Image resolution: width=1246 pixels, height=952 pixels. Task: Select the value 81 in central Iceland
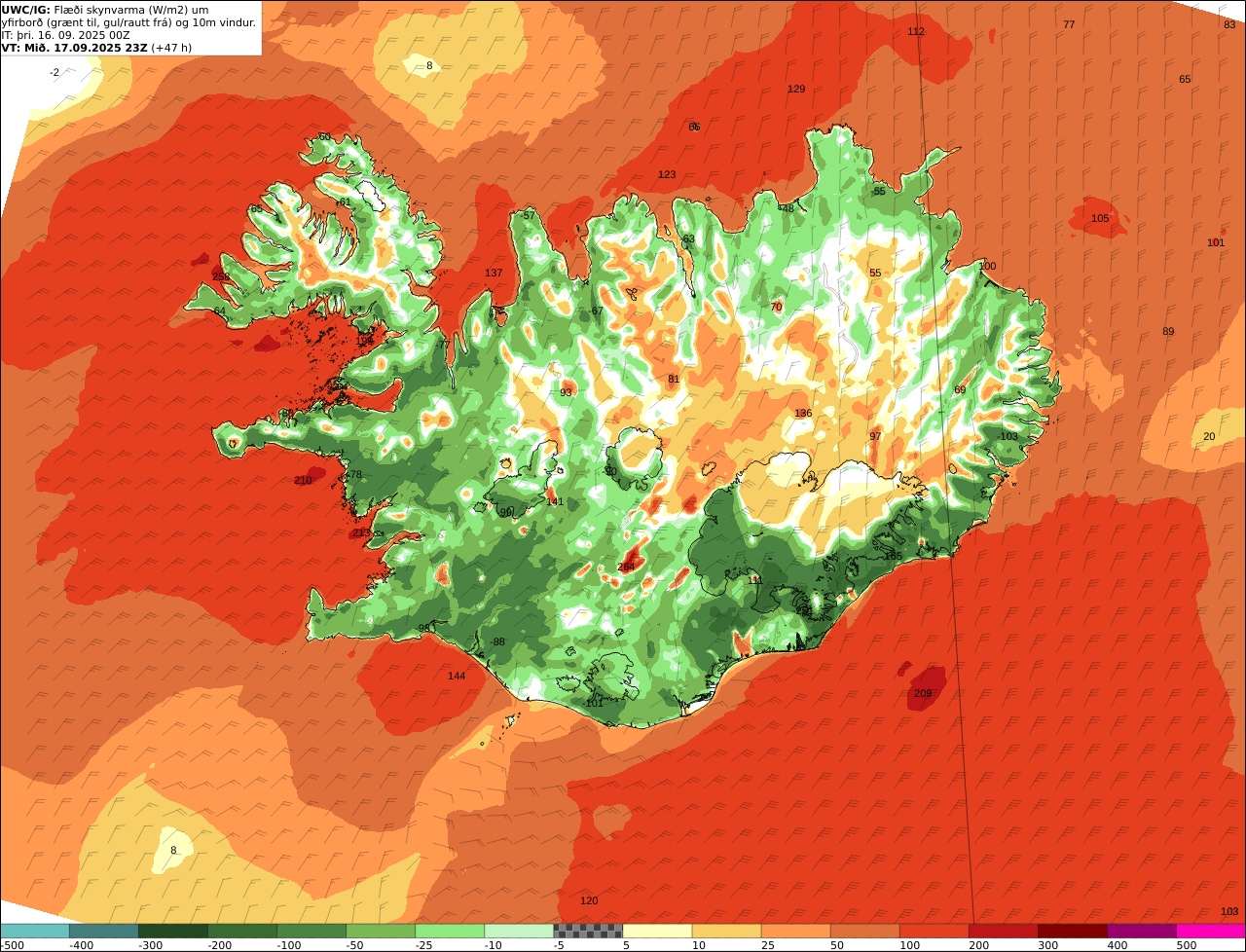(674, 379)
